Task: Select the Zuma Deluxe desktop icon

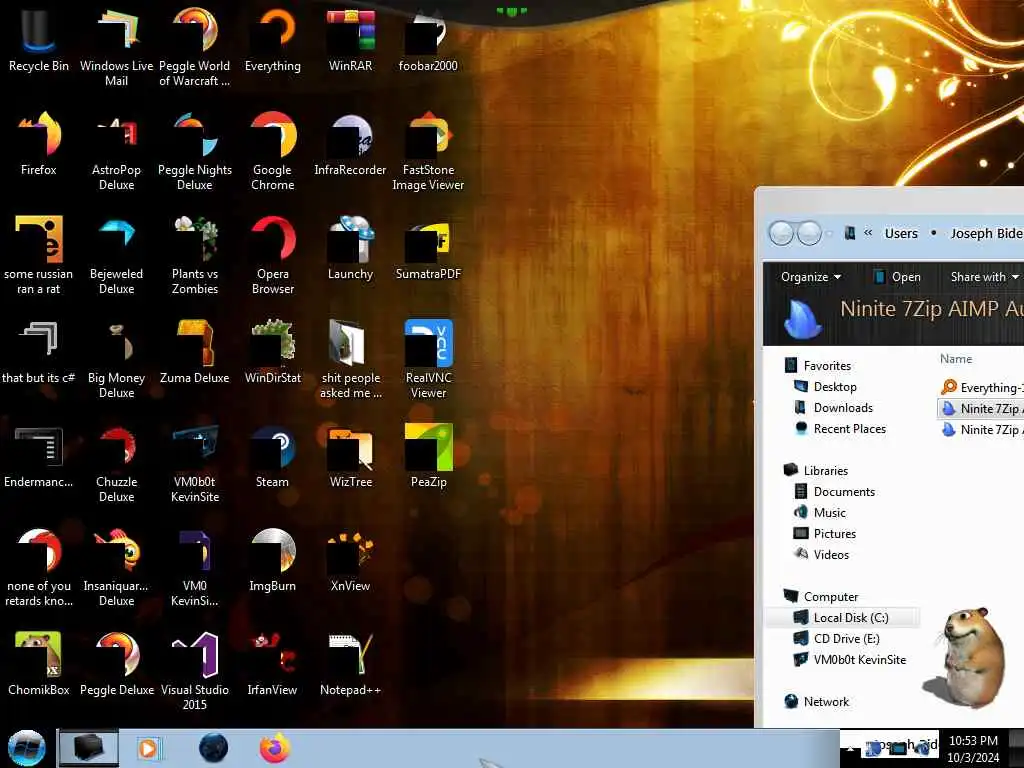Action: tap(195, 352)
